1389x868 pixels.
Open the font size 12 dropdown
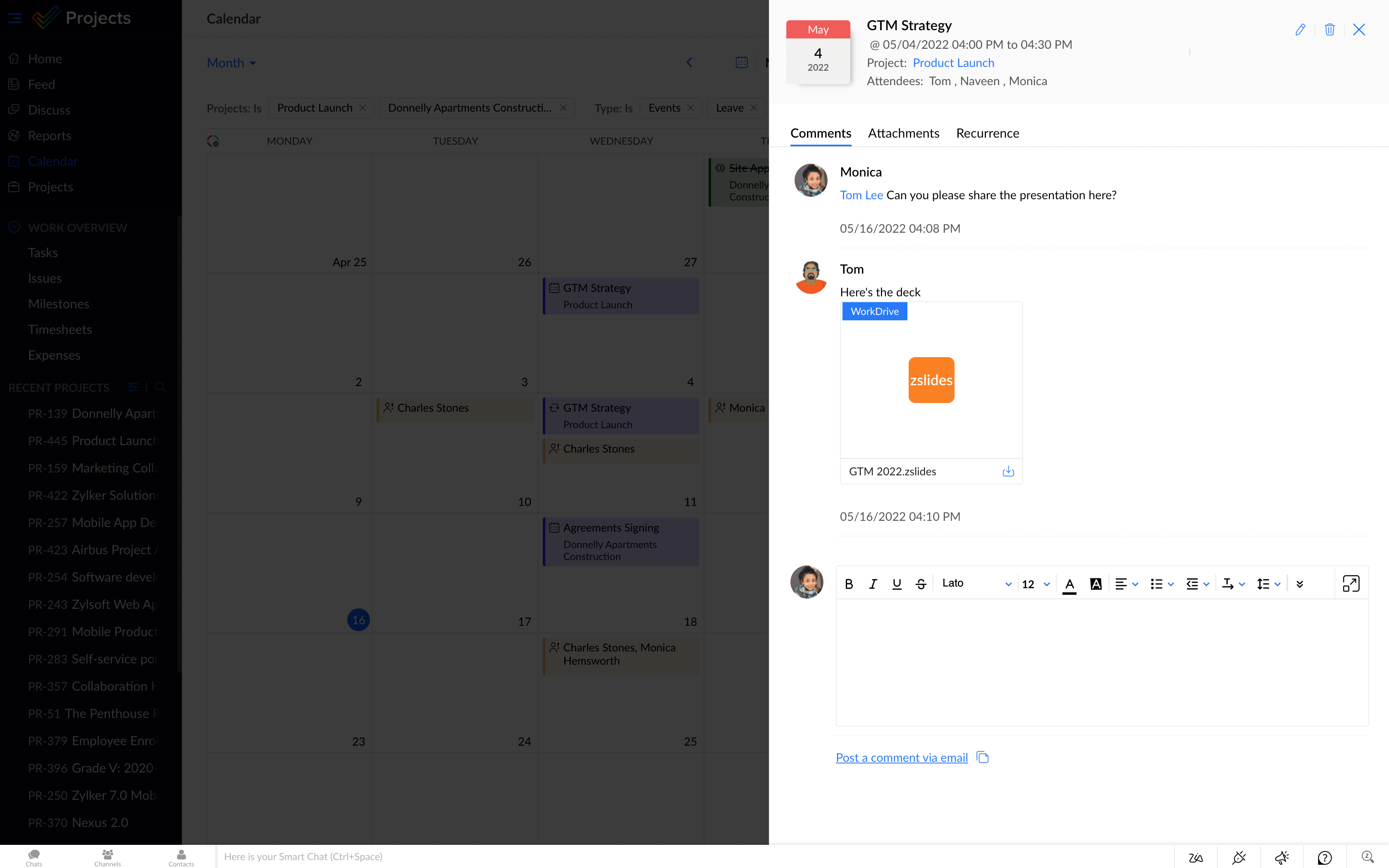tap(1036, 584)
